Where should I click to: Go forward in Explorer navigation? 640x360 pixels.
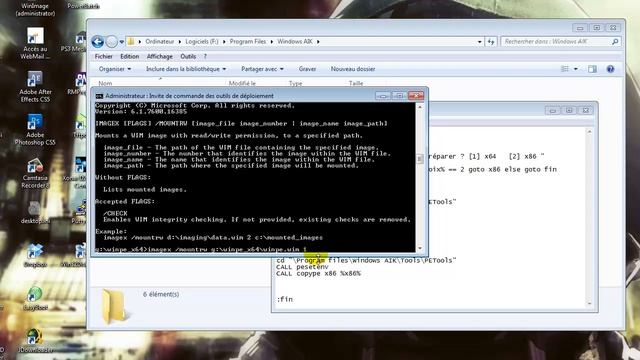pyautogui.click(x=111, y=42)
